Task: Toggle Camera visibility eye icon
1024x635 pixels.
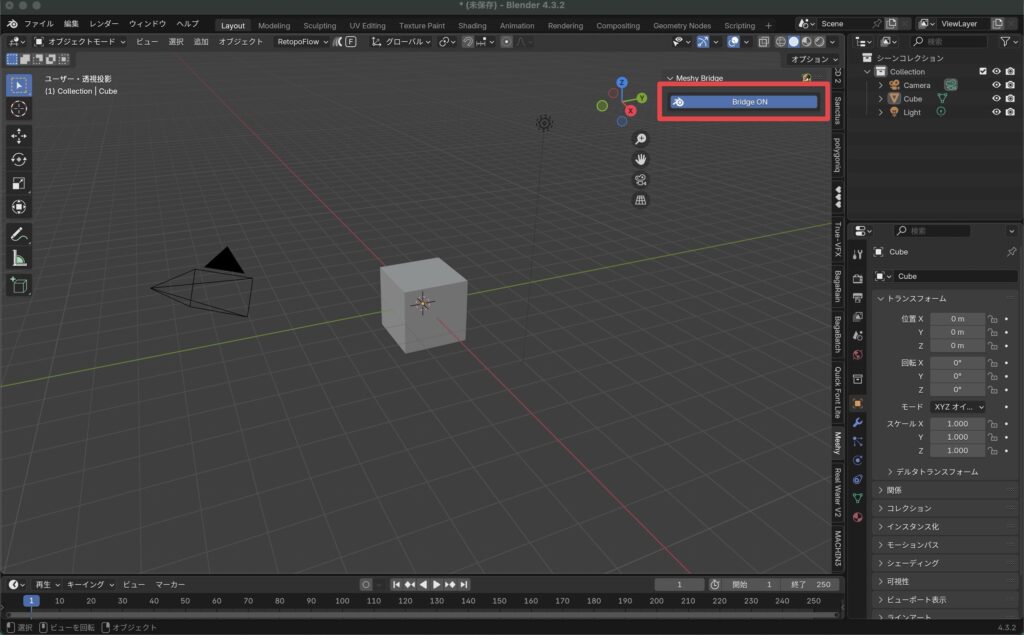Action: pyautogui.click(x=996, y=85)
